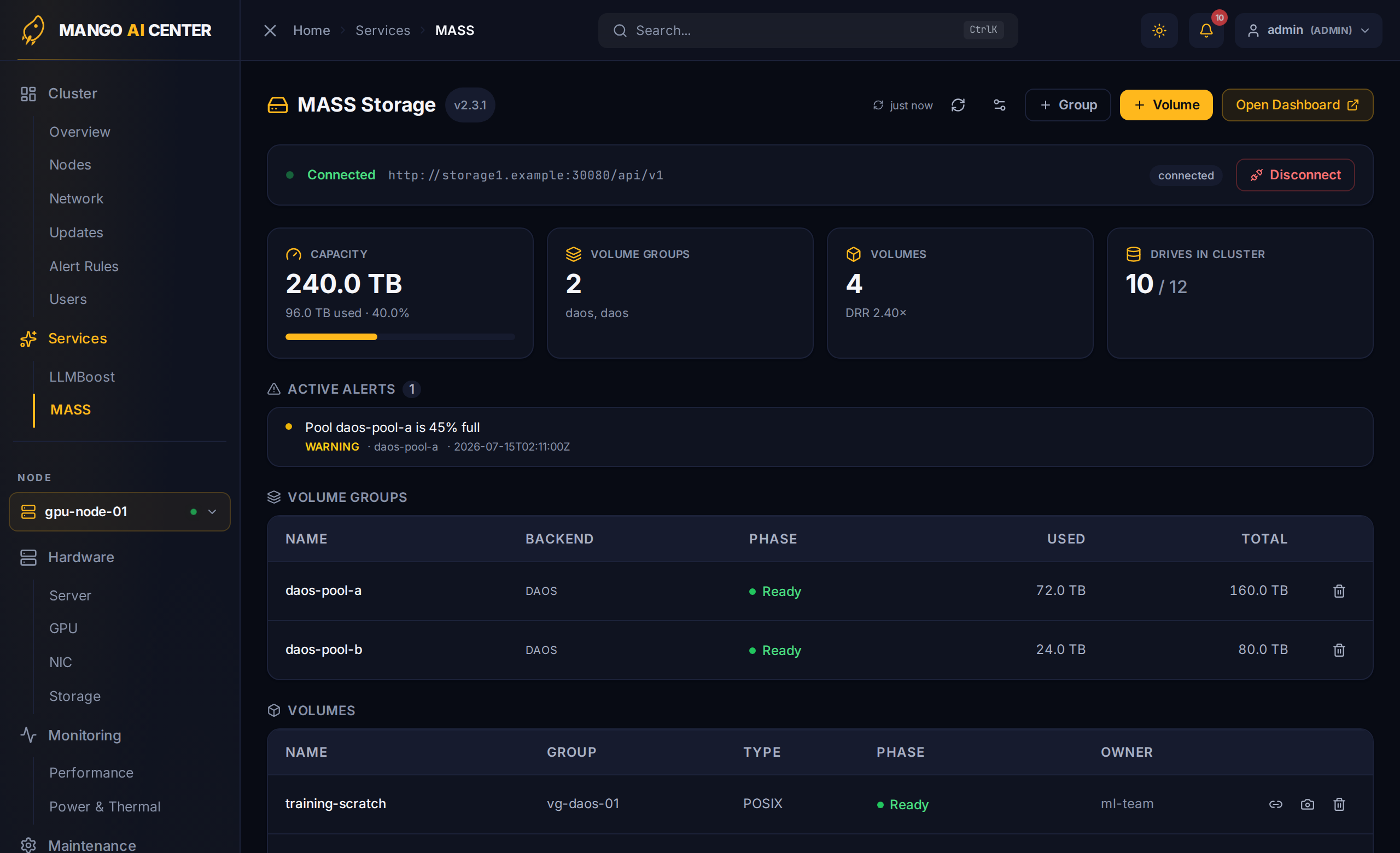Click the daos-pool-a row name
This screenshot has height=853, width=1400.
[323, 591]
